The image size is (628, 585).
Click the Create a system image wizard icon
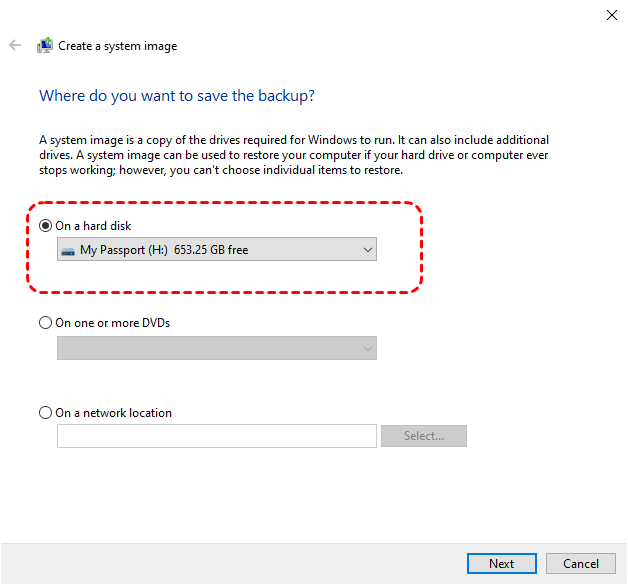point(45,46)
